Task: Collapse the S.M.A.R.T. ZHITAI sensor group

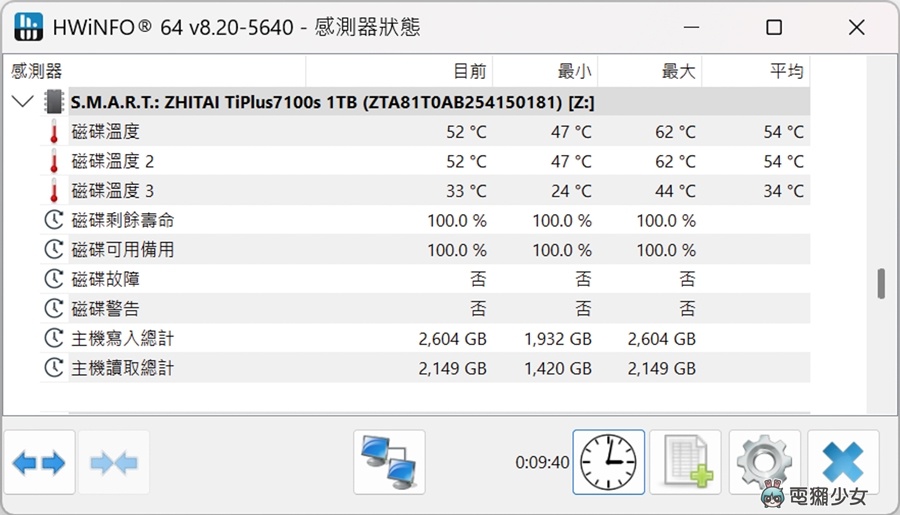Action: (22, 102)
